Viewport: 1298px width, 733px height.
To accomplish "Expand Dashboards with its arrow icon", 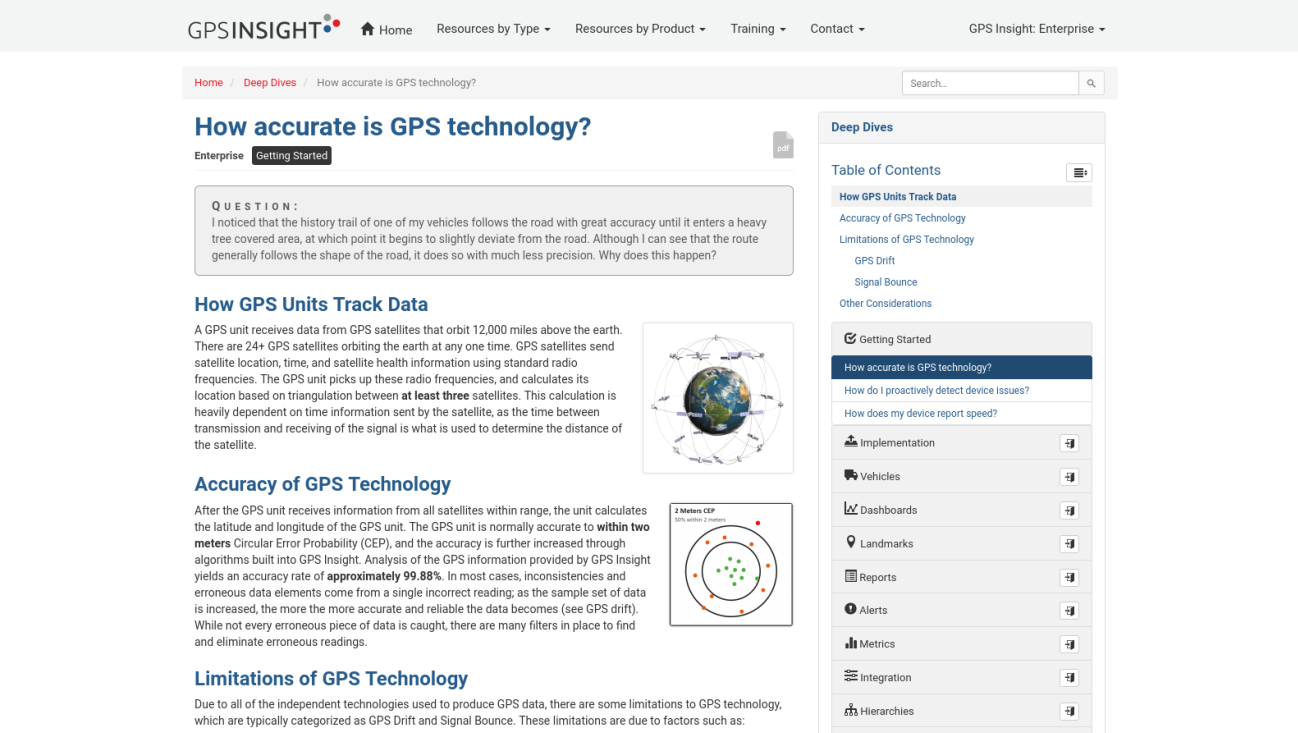I will click(1069, 511).
